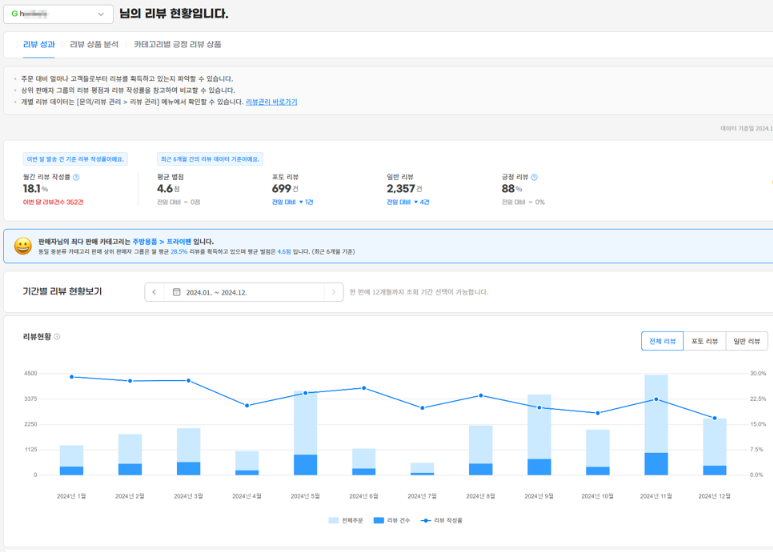773x552 pixels.
Task: Go to previous period with left arrow
Action: click(x=154, y=292)
